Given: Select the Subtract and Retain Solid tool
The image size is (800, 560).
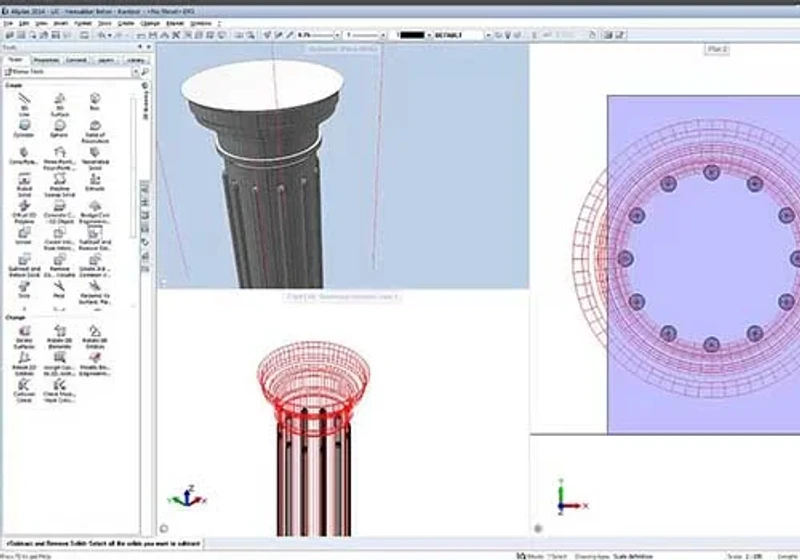Looking at the screenshot, I should coord(24,265).
